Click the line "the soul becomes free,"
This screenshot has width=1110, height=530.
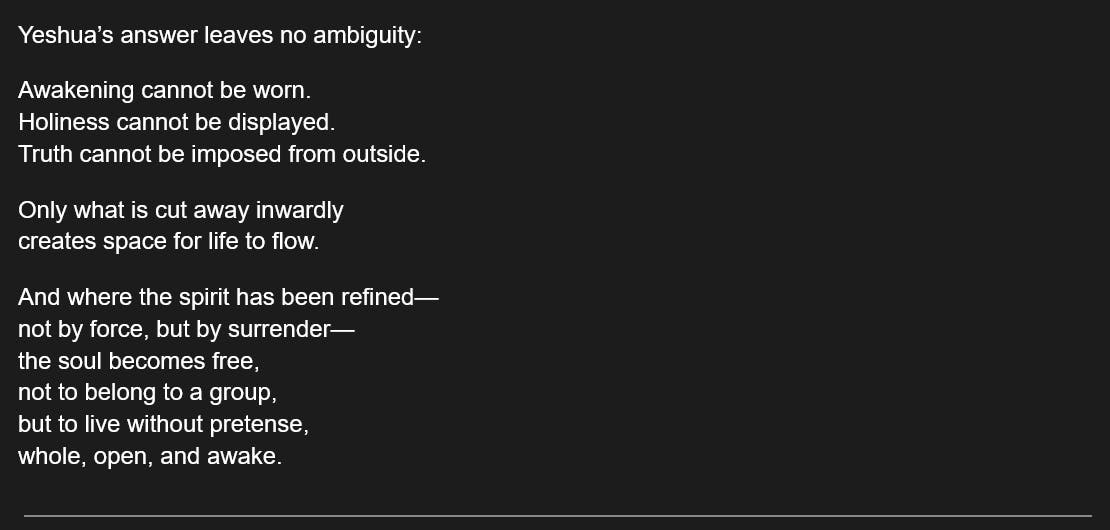139,360
